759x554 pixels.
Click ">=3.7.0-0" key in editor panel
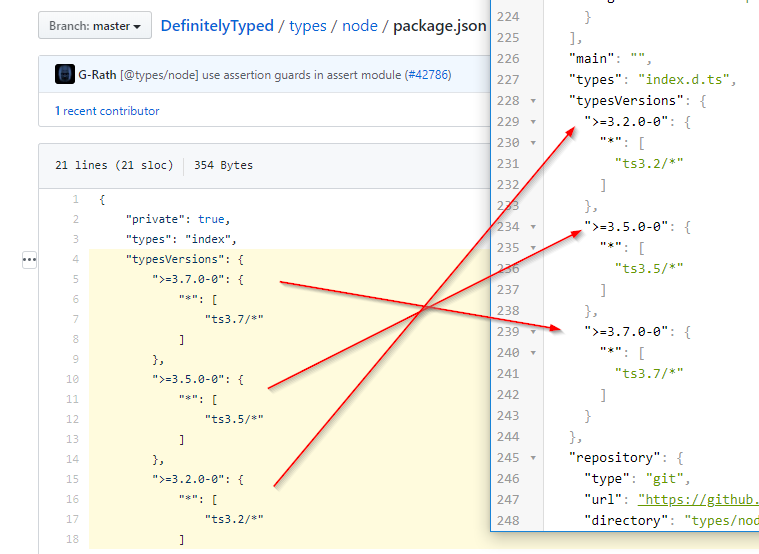click(x=626, y=332)
